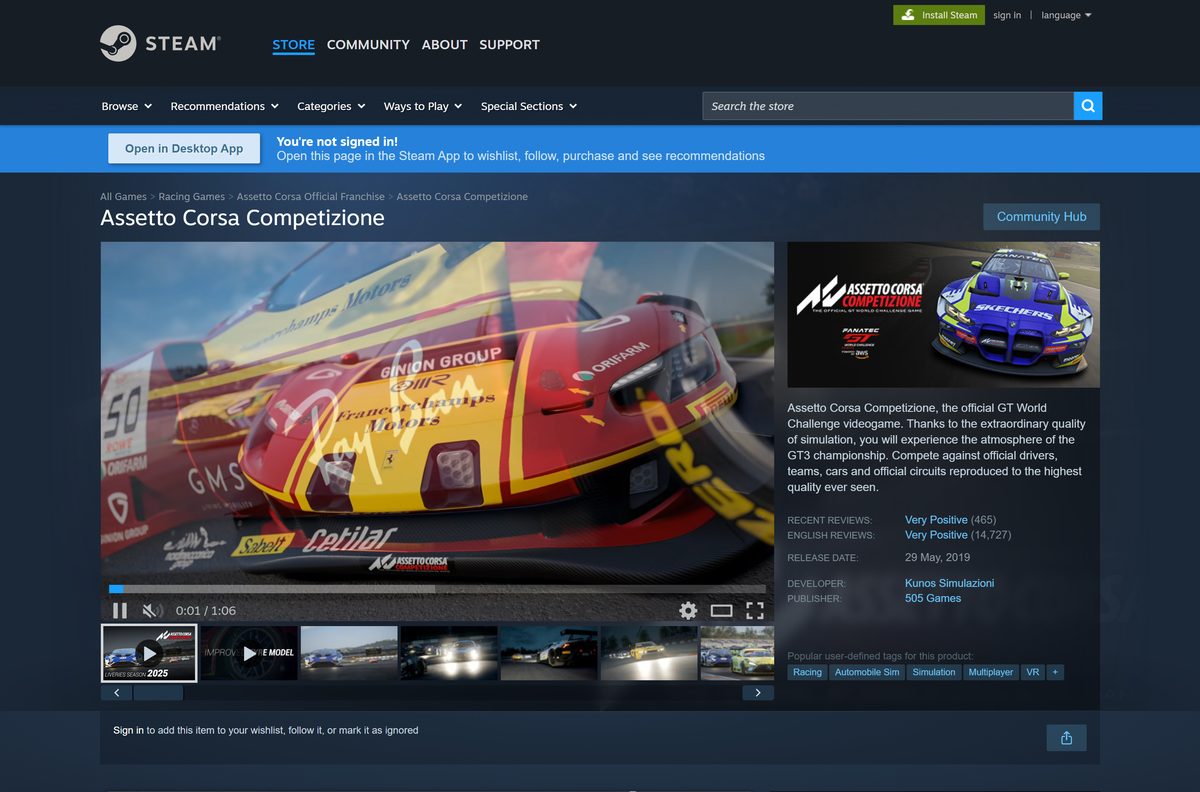Expand the Special Sections dropdown
This screenshot has height=792, width=1200.
529,106
